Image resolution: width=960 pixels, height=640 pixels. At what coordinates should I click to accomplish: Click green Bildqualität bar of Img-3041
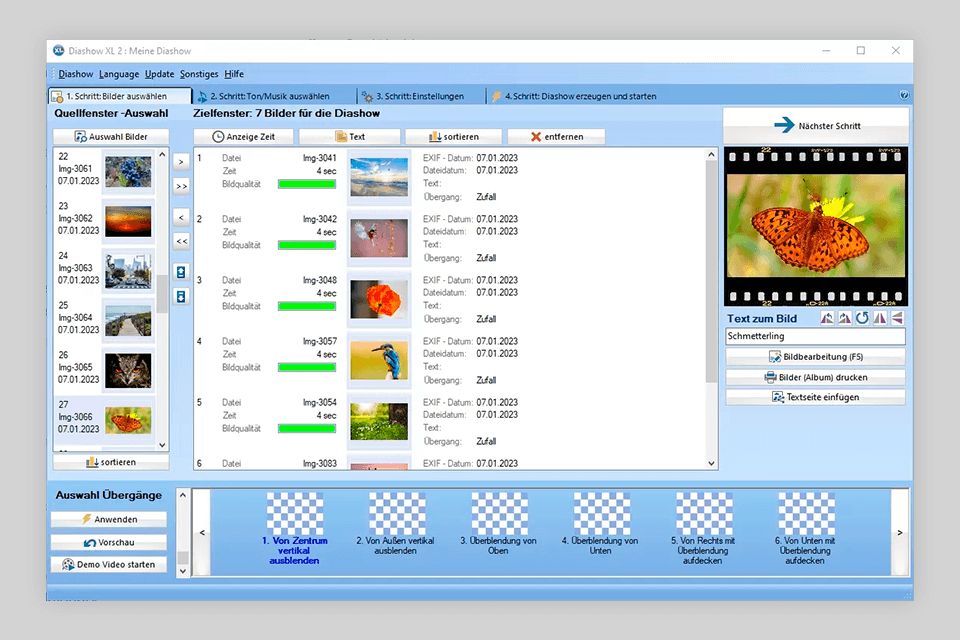tap(307, 184)
